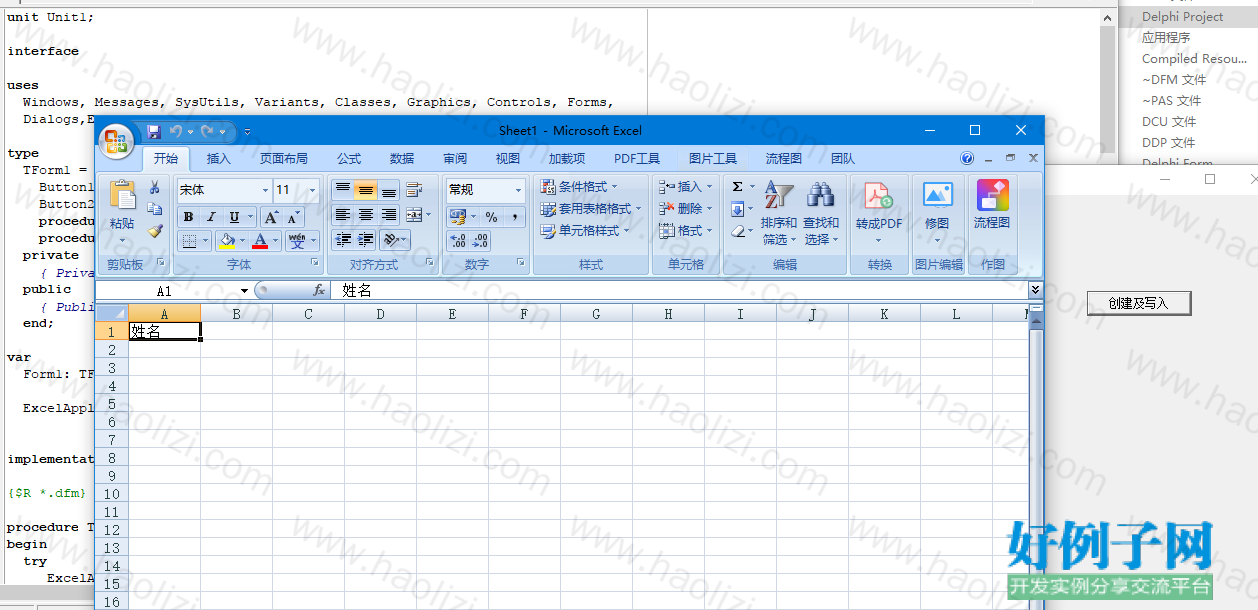The width and height of the screenshot is (1258, 610).
Task: Increase indent icon
Action: tap(366, 240)
